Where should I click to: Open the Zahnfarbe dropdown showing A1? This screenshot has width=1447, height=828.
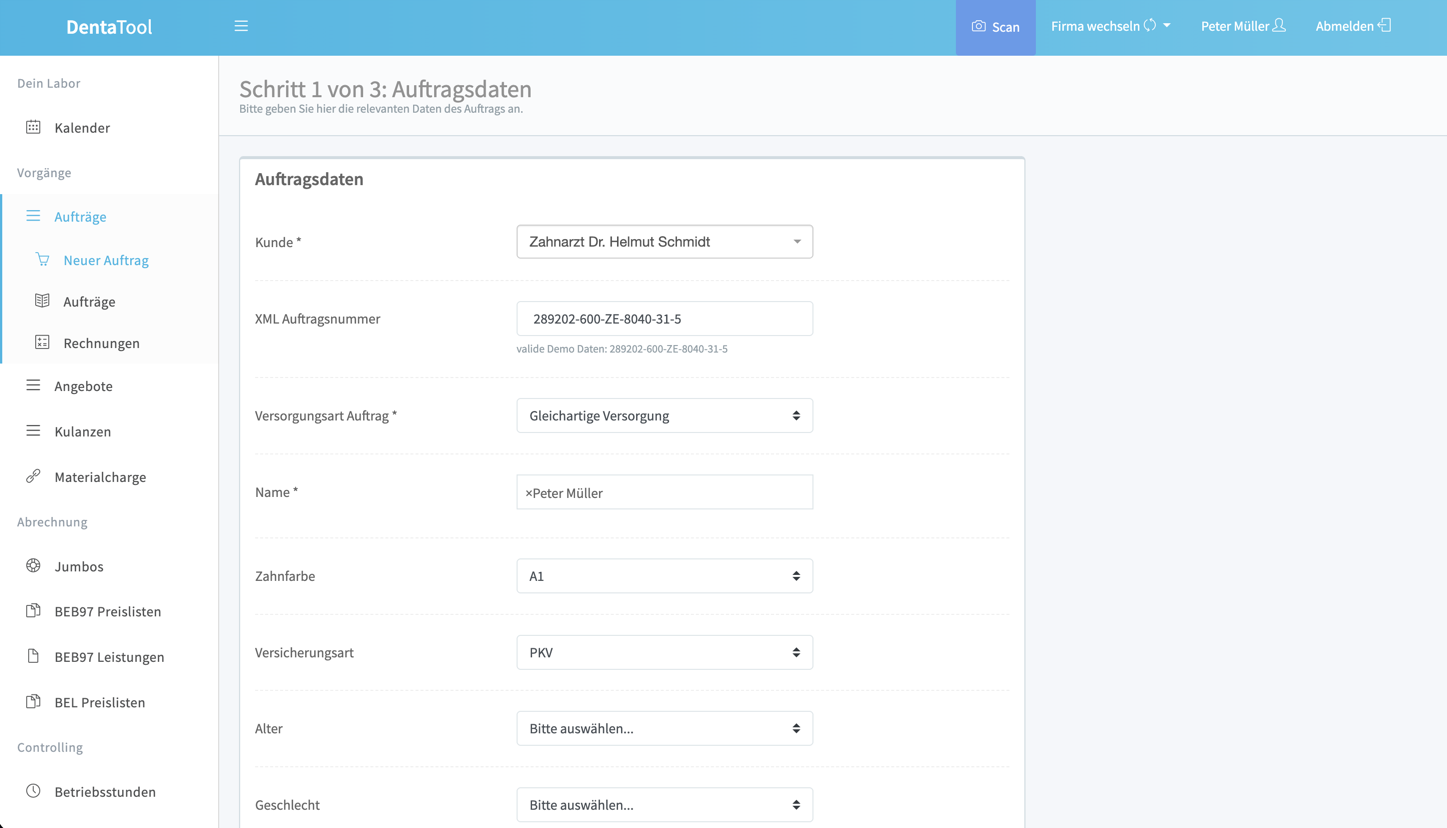664,576
